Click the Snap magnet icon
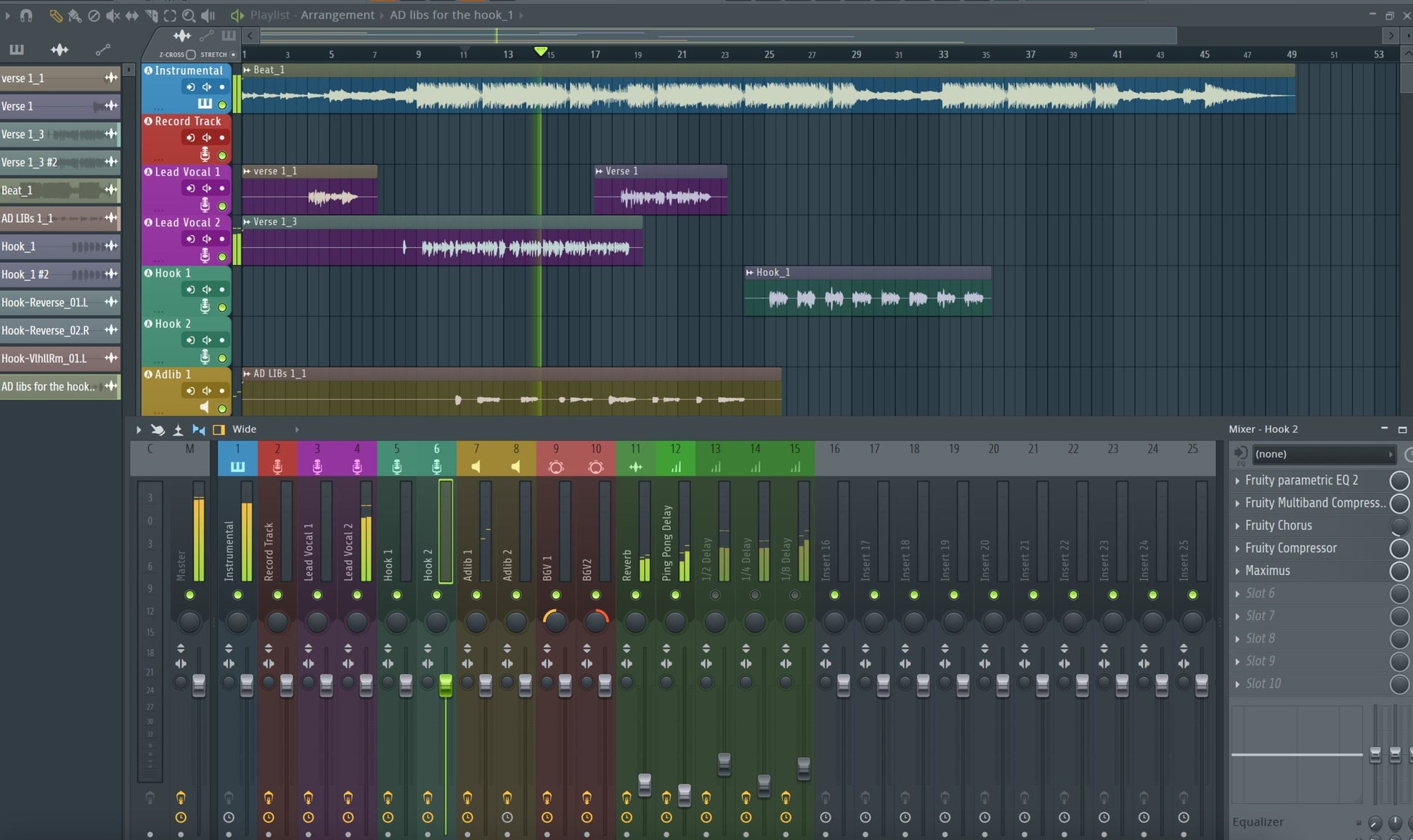Screen dimensions: 1413x840 pyautogui.click(x=26, y=15)
